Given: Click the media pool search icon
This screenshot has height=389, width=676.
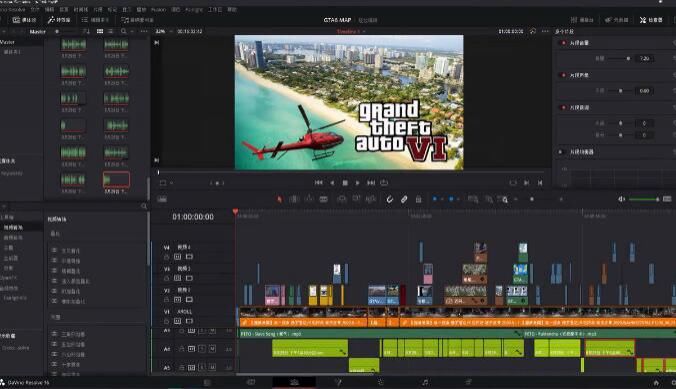Looking at the screenshot, I should [x=124, y=31].
